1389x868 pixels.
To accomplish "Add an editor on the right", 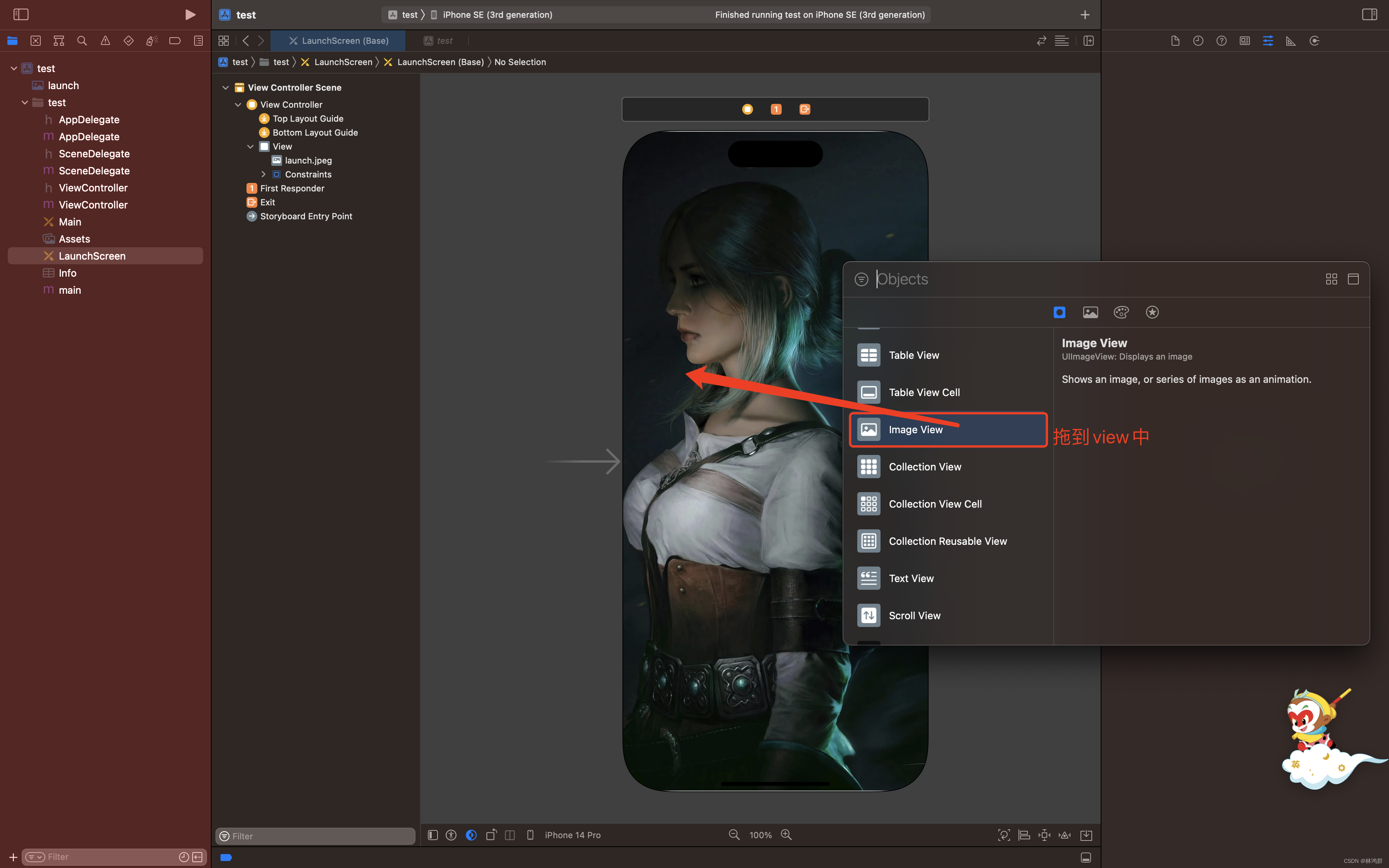I will 1088,41.
